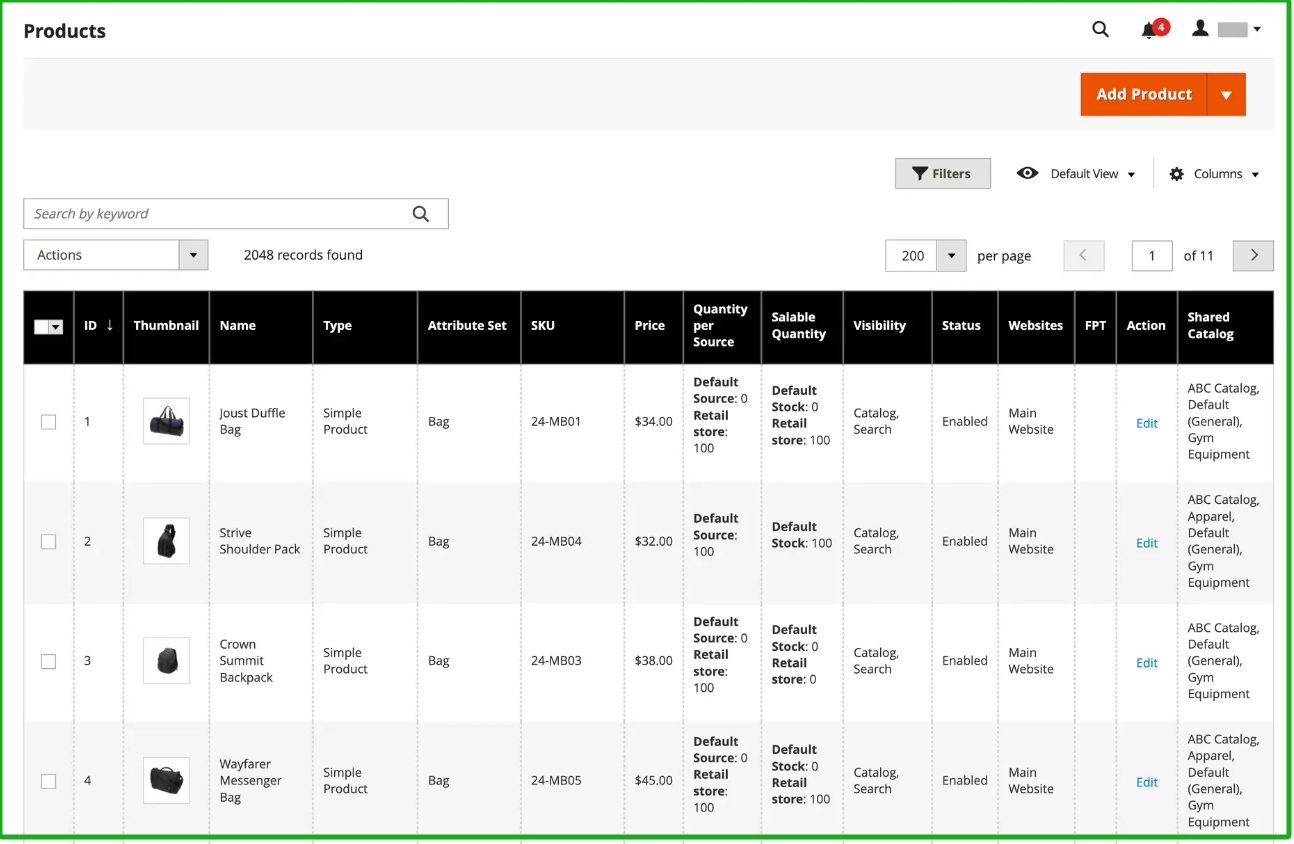Click the Price column header
Viewport: 1294px width, 844px height.
[650, 326]
